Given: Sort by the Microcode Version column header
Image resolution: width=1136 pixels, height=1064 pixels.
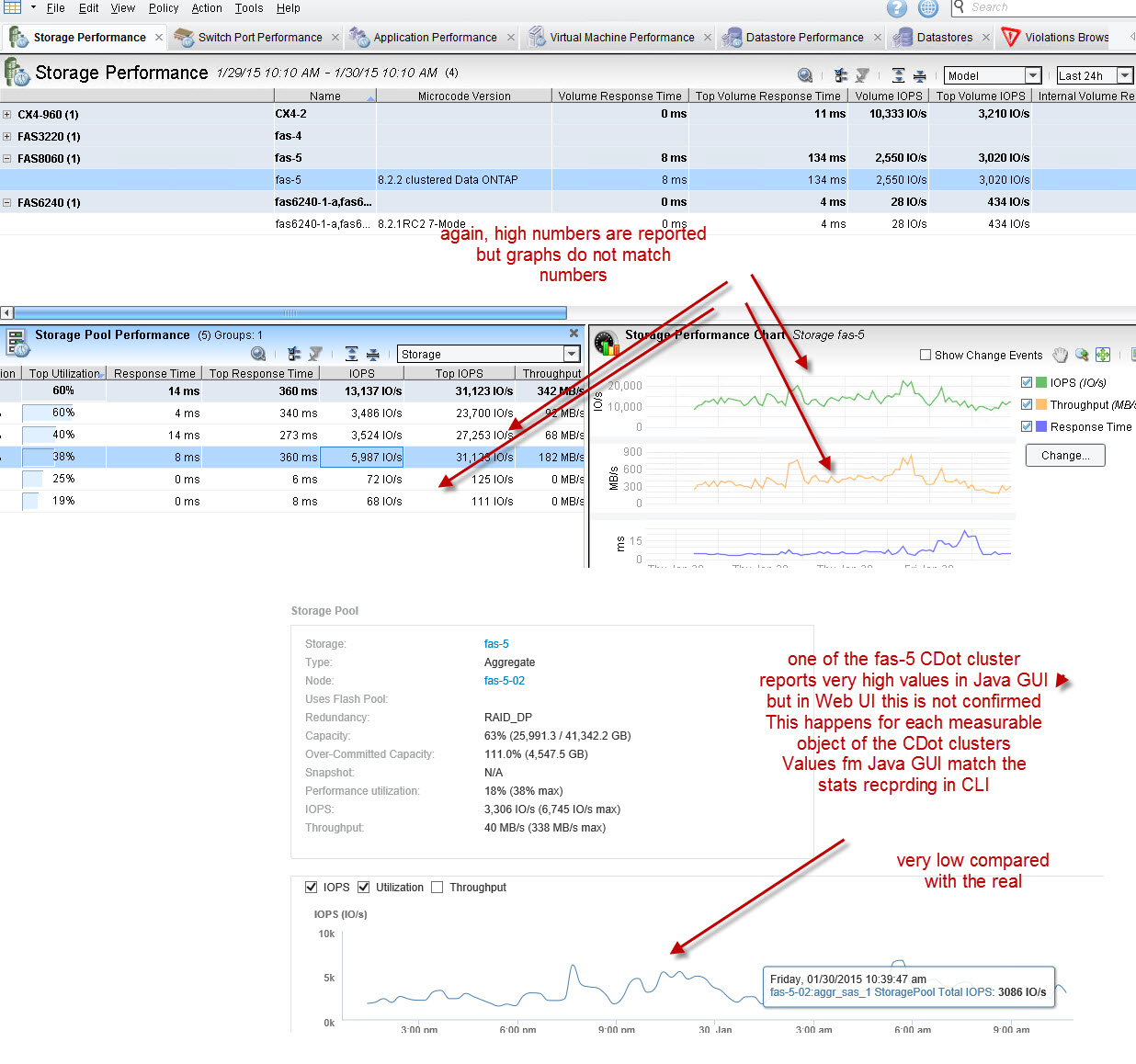Looking at the screenshot, I should [x=464, y=96].
